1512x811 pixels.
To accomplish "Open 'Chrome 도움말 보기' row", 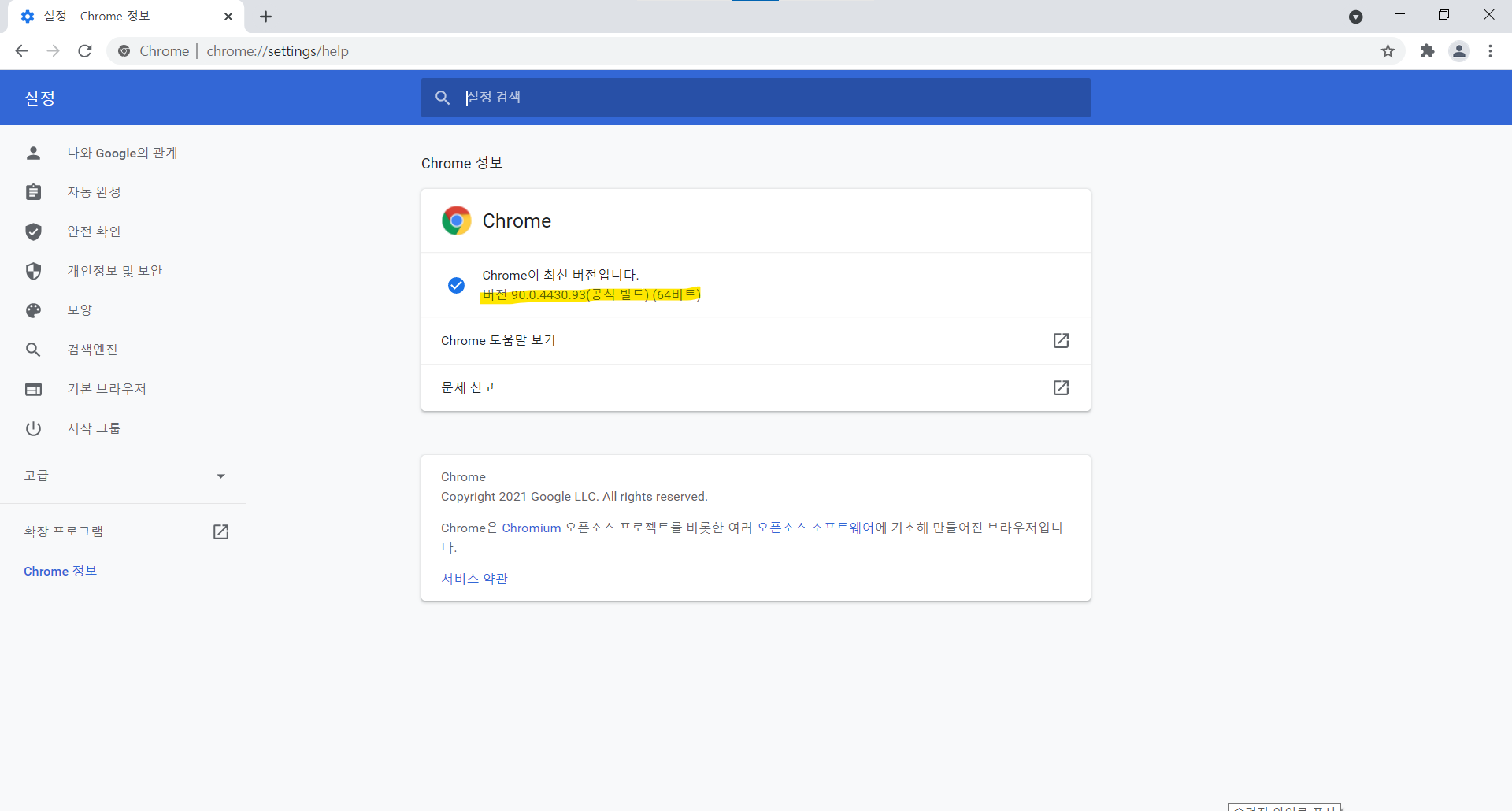I will click(x=756, y=340).
